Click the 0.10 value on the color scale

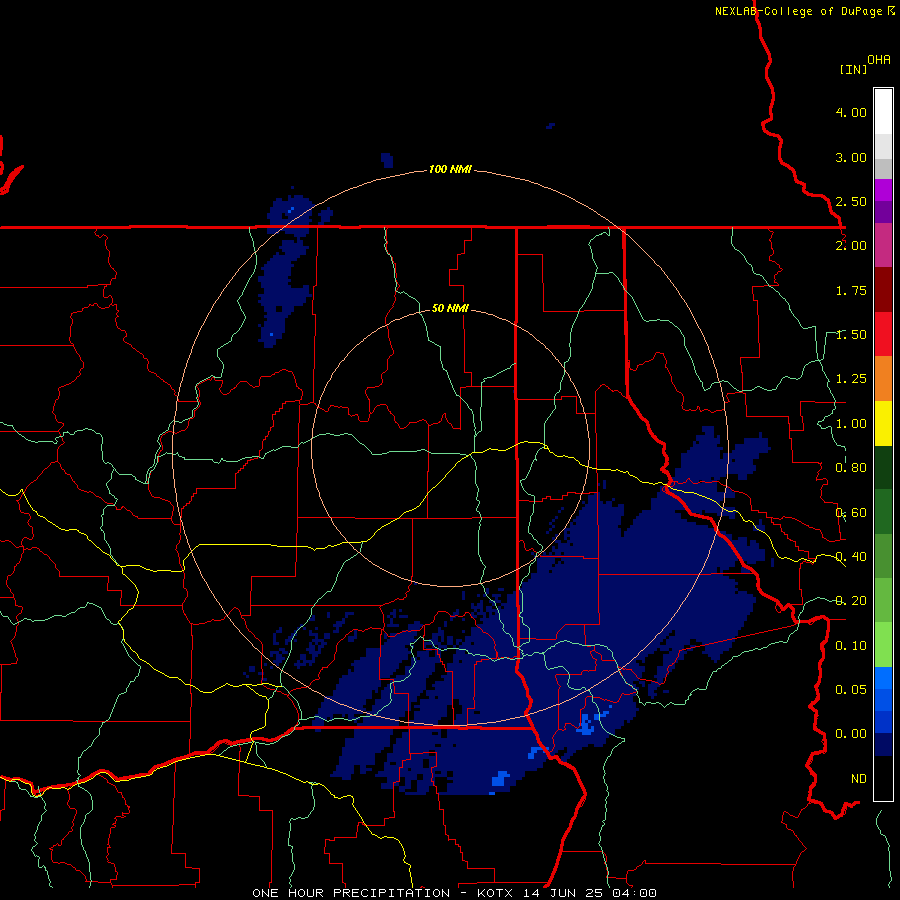click(x=851, y=646)
